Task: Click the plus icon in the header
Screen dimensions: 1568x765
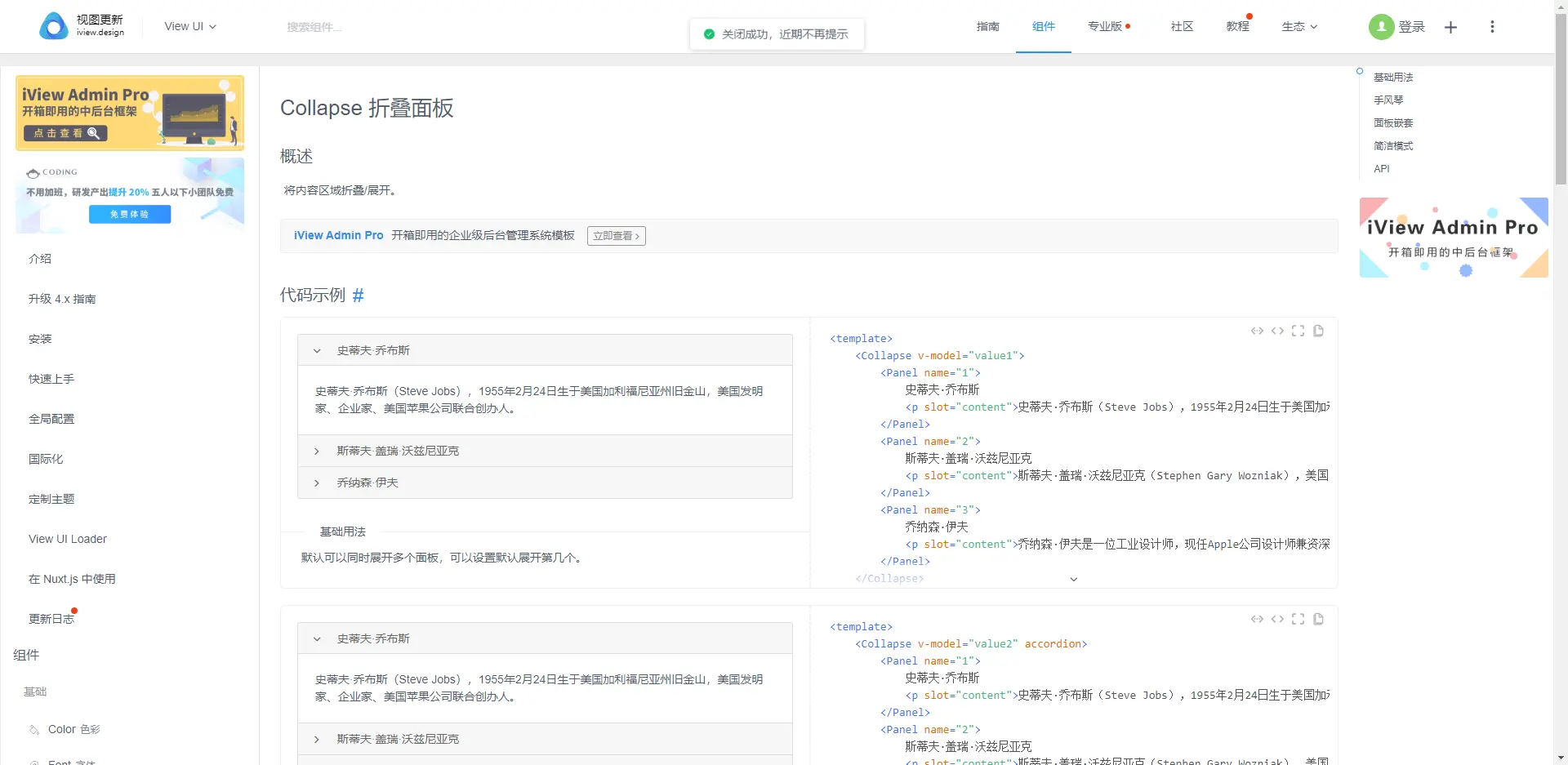Action: click(x=1450, y=27)
